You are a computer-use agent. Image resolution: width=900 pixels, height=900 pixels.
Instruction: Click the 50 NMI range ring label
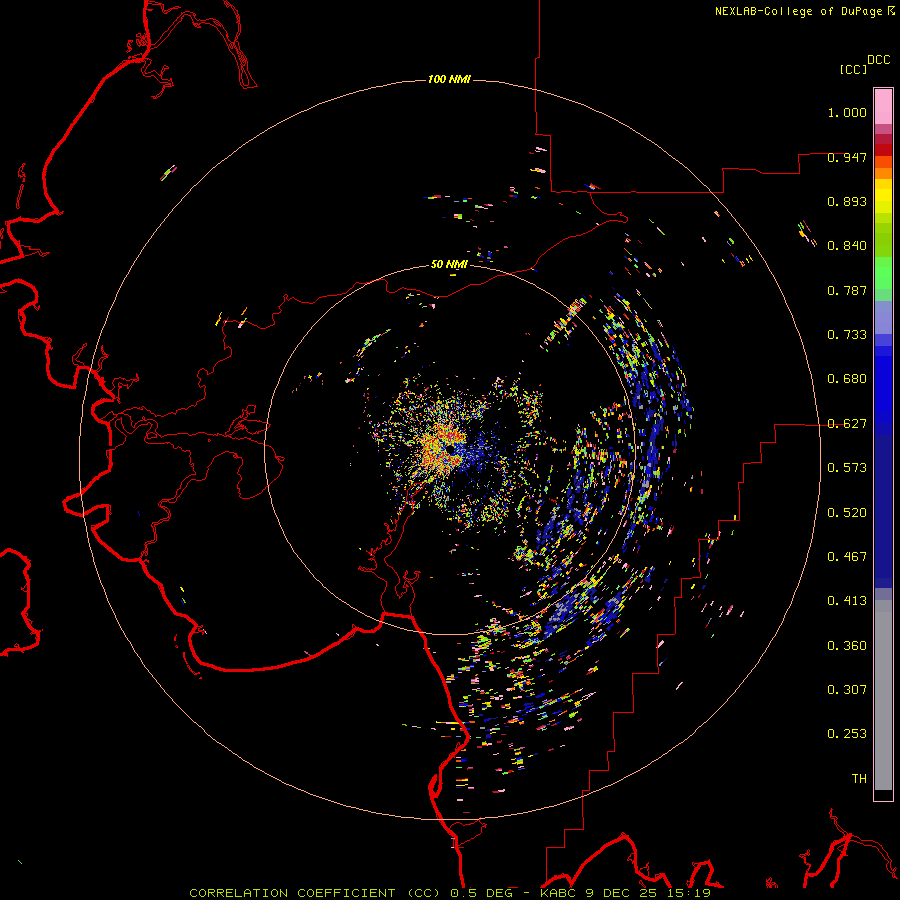coord(449,265)
